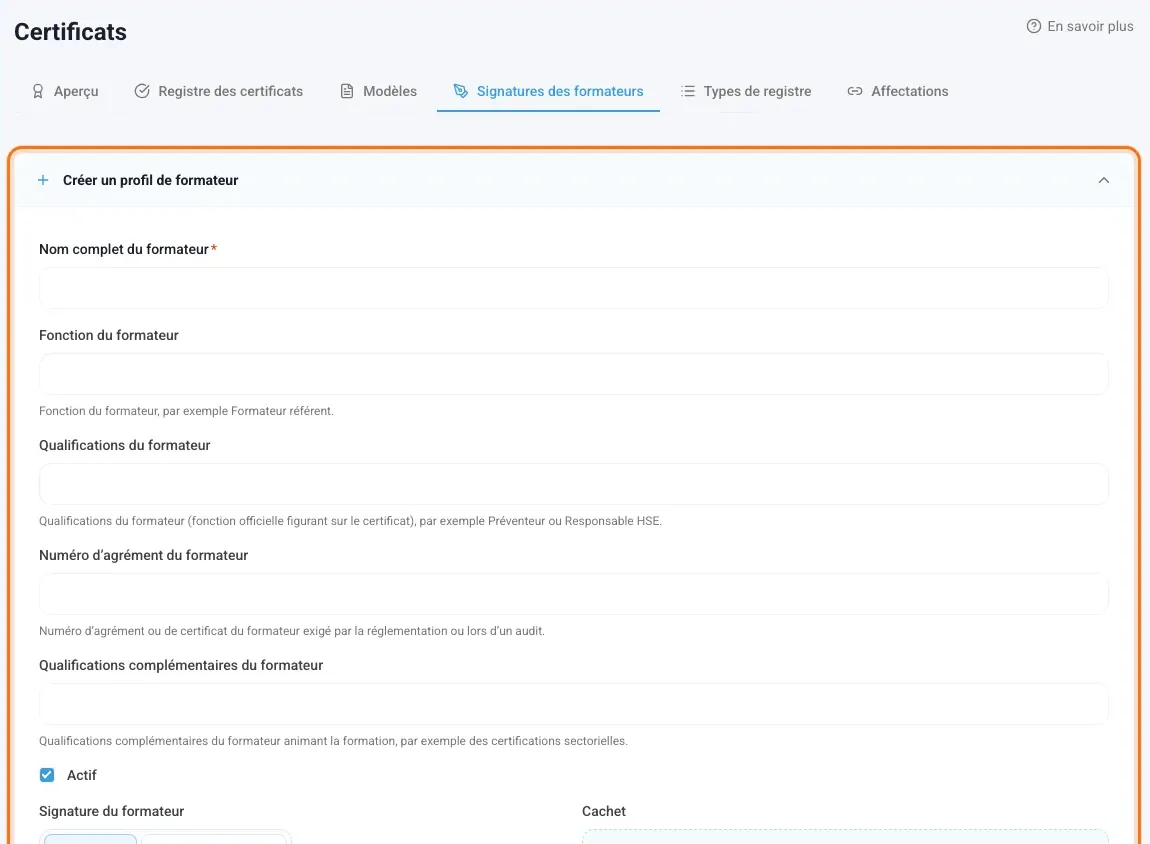The height and width of the screenshot is (844, 1150).
Task: Focus the Fonction du formateur field
Action: pos(574,374)
